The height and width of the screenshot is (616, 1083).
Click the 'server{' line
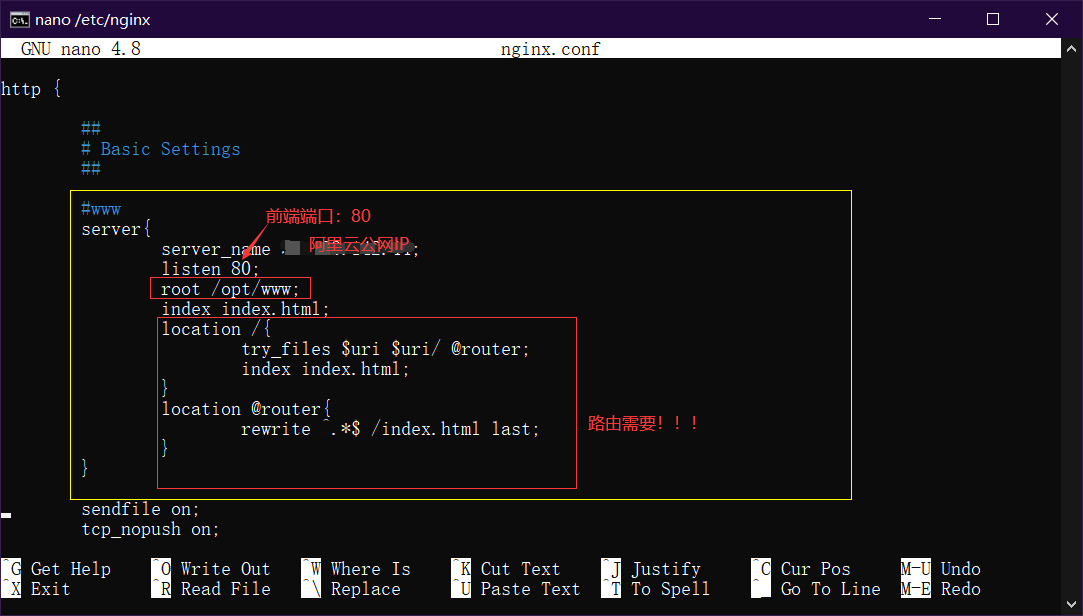click(116, 229)
